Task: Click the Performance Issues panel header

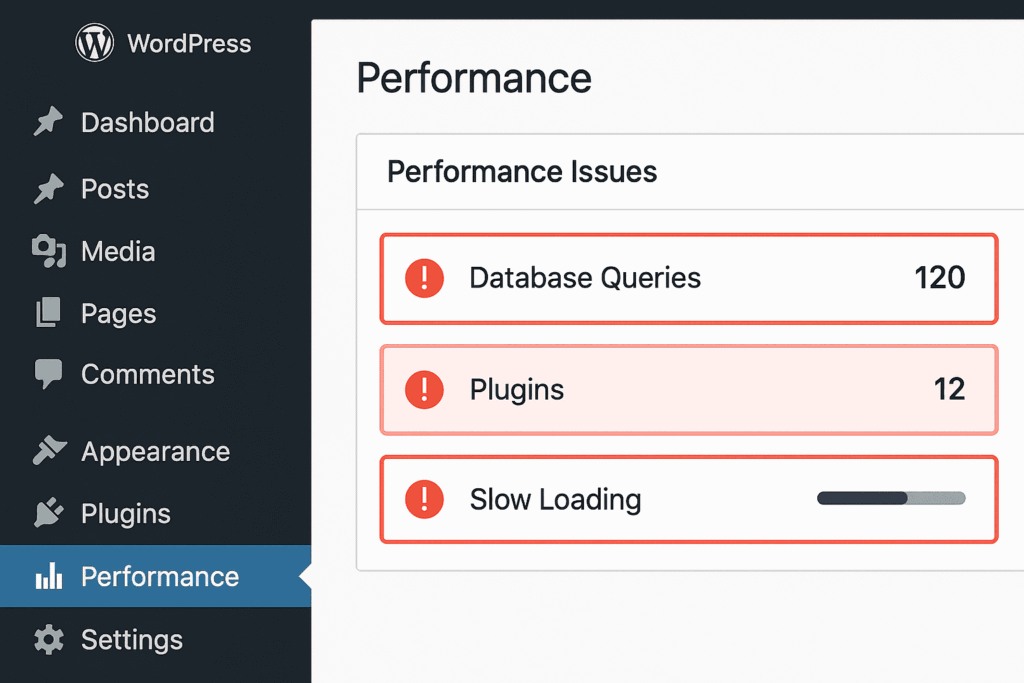Action: (522, 171)
